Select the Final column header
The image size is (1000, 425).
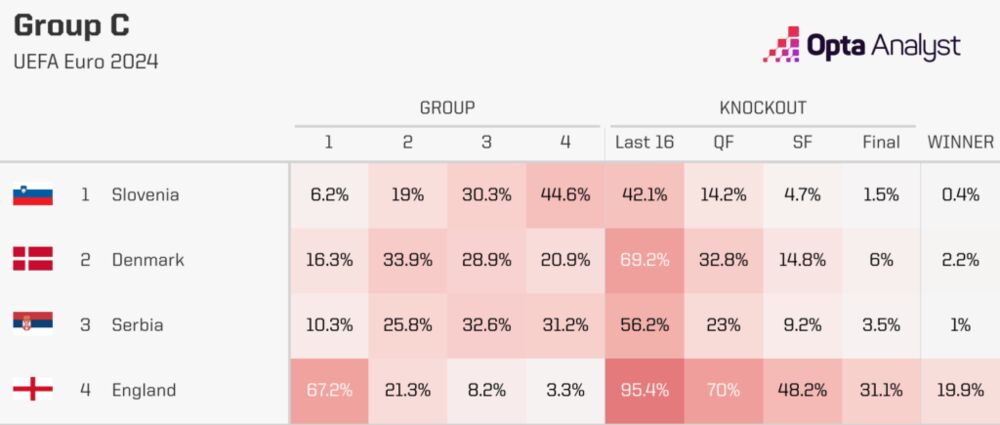pos(881,142)
